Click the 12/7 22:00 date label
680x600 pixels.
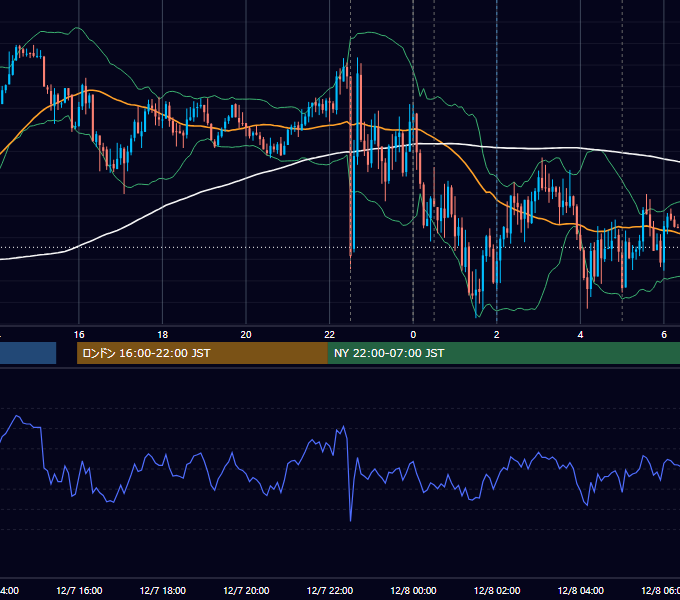[330, 590]
